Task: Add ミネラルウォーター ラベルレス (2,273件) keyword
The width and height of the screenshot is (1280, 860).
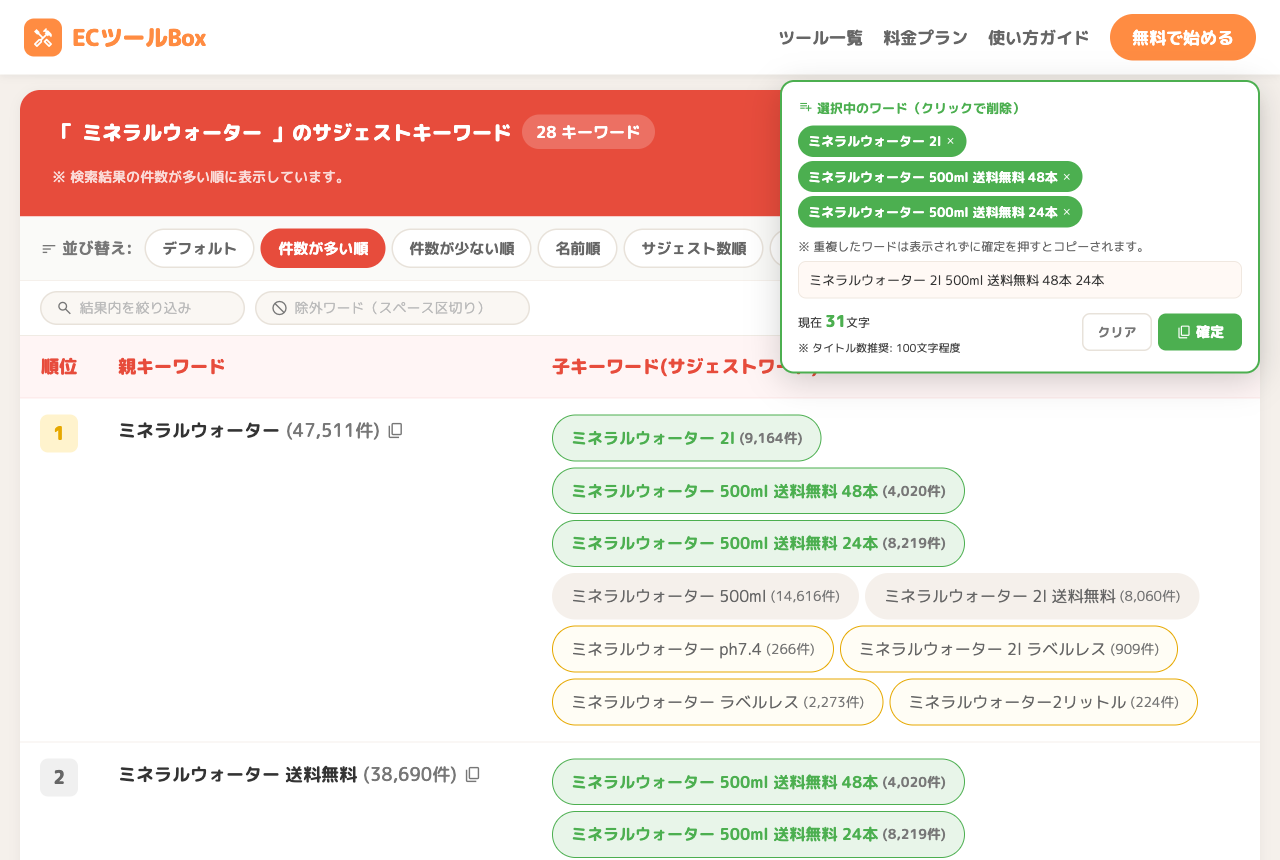Action: point(718,702)
